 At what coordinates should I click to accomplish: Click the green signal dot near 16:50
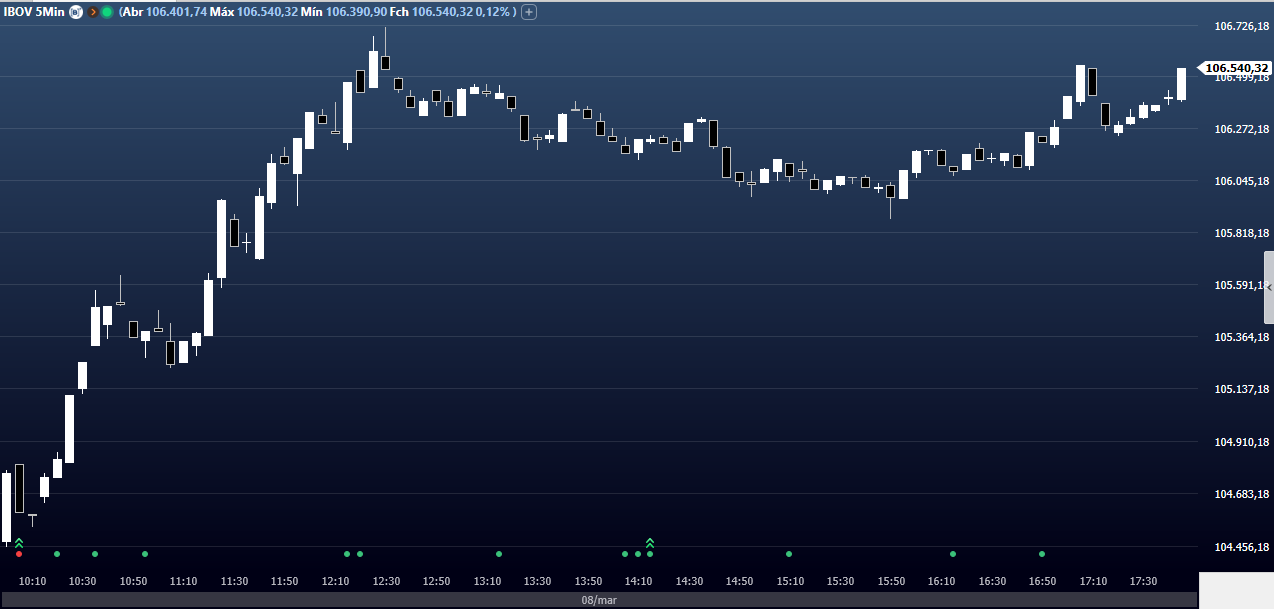point(1043,553)
